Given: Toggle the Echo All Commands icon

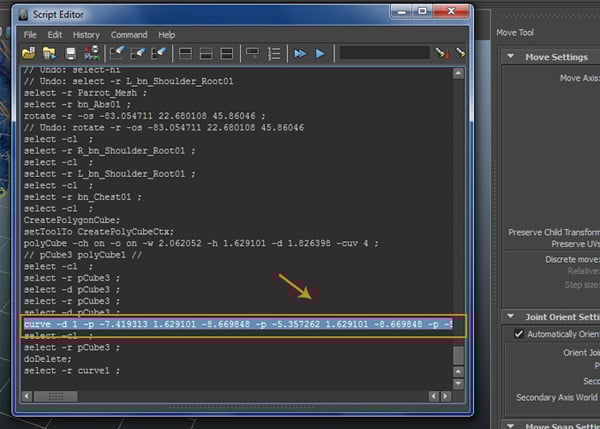Looking at the screenshot, I should point(253,53).
